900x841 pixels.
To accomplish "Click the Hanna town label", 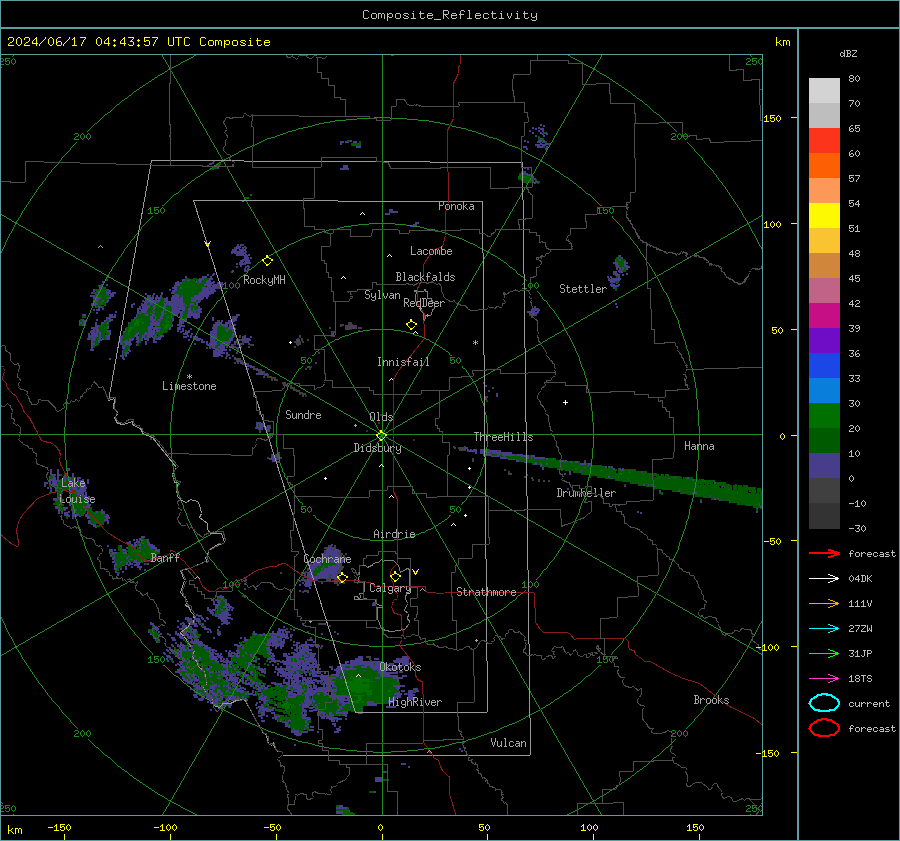I will (x=699, y=446).
